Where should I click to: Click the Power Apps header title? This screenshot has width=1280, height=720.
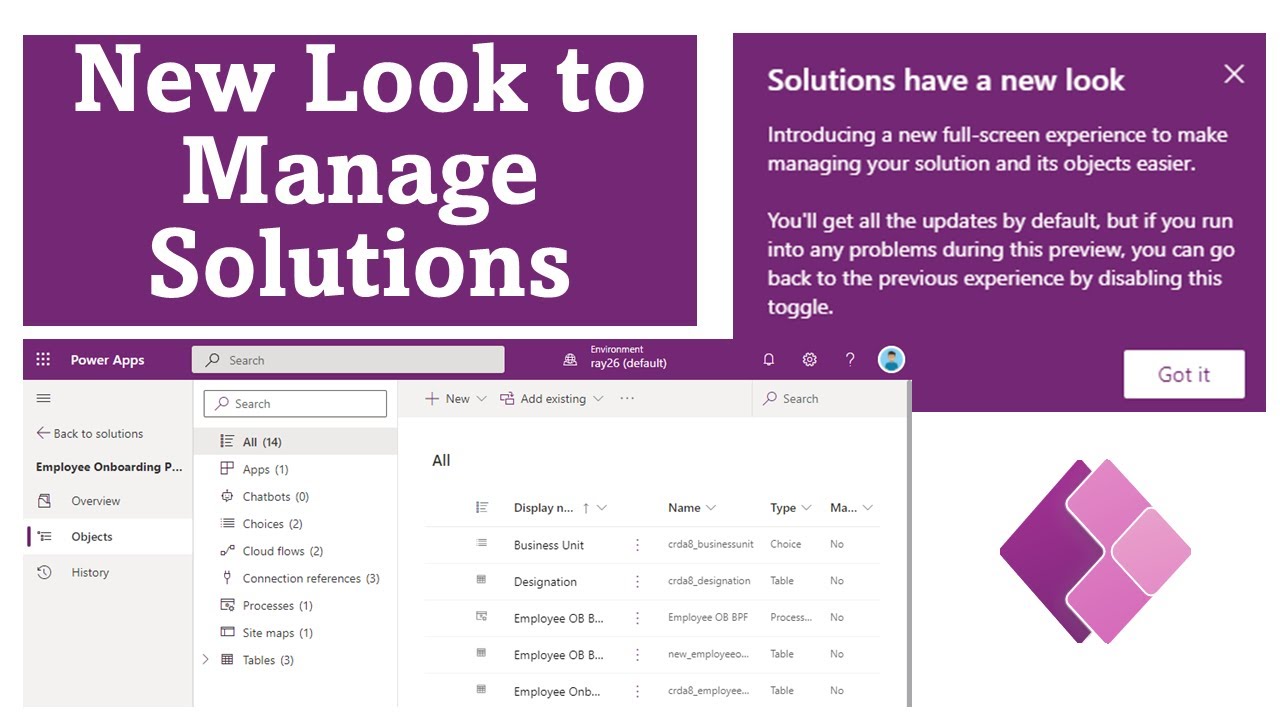tap(107, 360)
